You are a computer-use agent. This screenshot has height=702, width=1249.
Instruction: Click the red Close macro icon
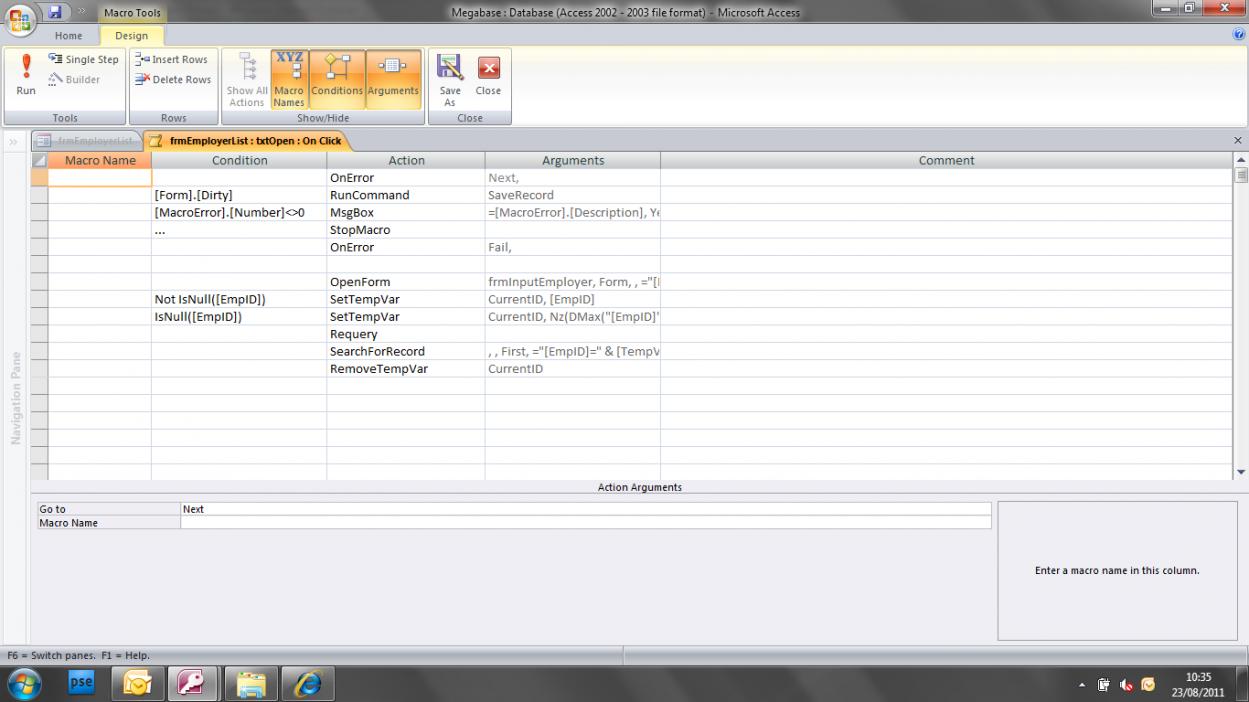(x=488, y=76)
